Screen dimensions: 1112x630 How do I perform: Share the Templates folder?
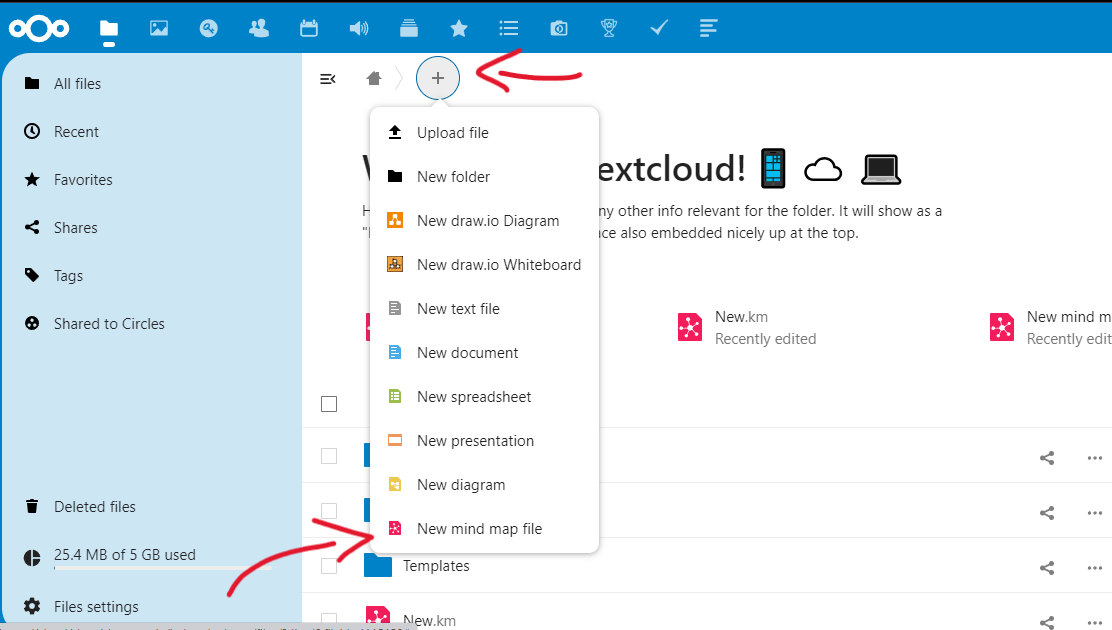pos(1046,567)
